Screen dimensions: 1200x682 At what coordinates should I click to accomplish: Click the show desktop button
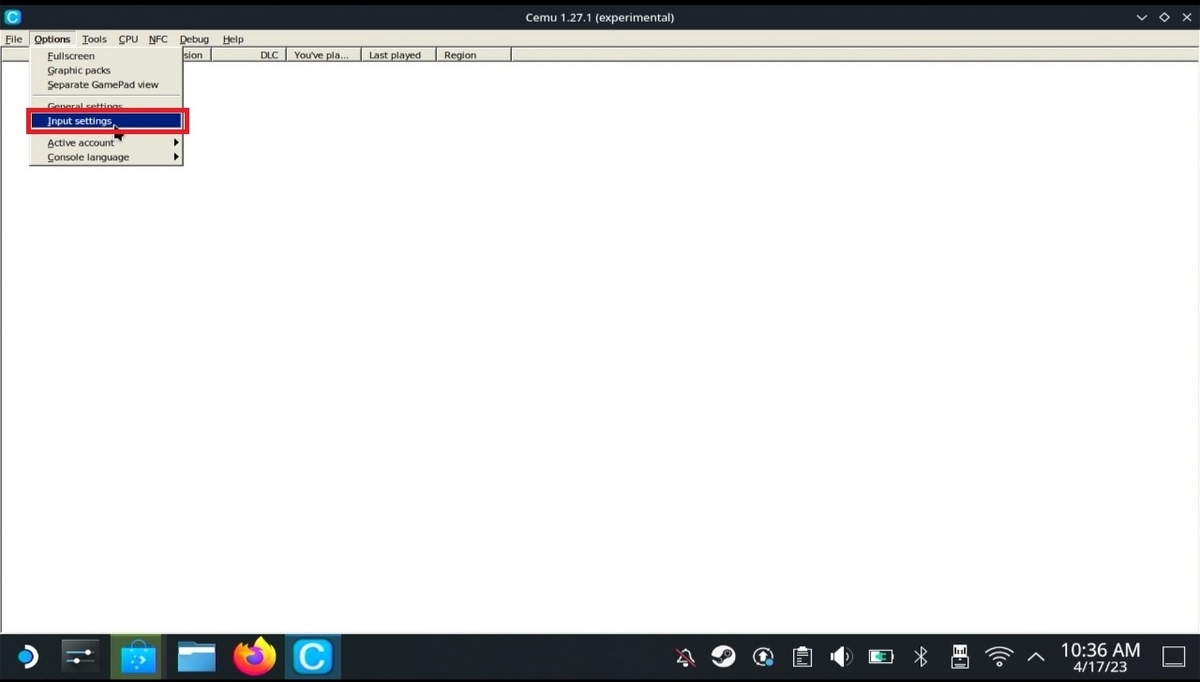point(1173,657)
